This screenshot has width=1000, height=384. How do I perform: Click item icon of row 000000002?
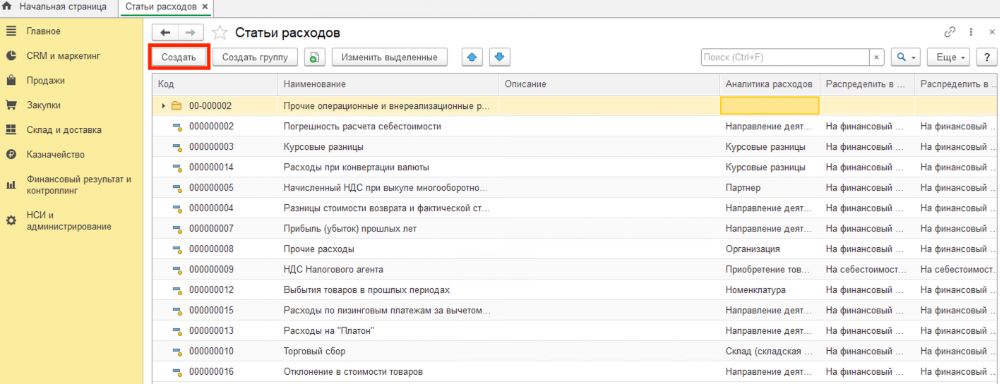click(177, 126)
